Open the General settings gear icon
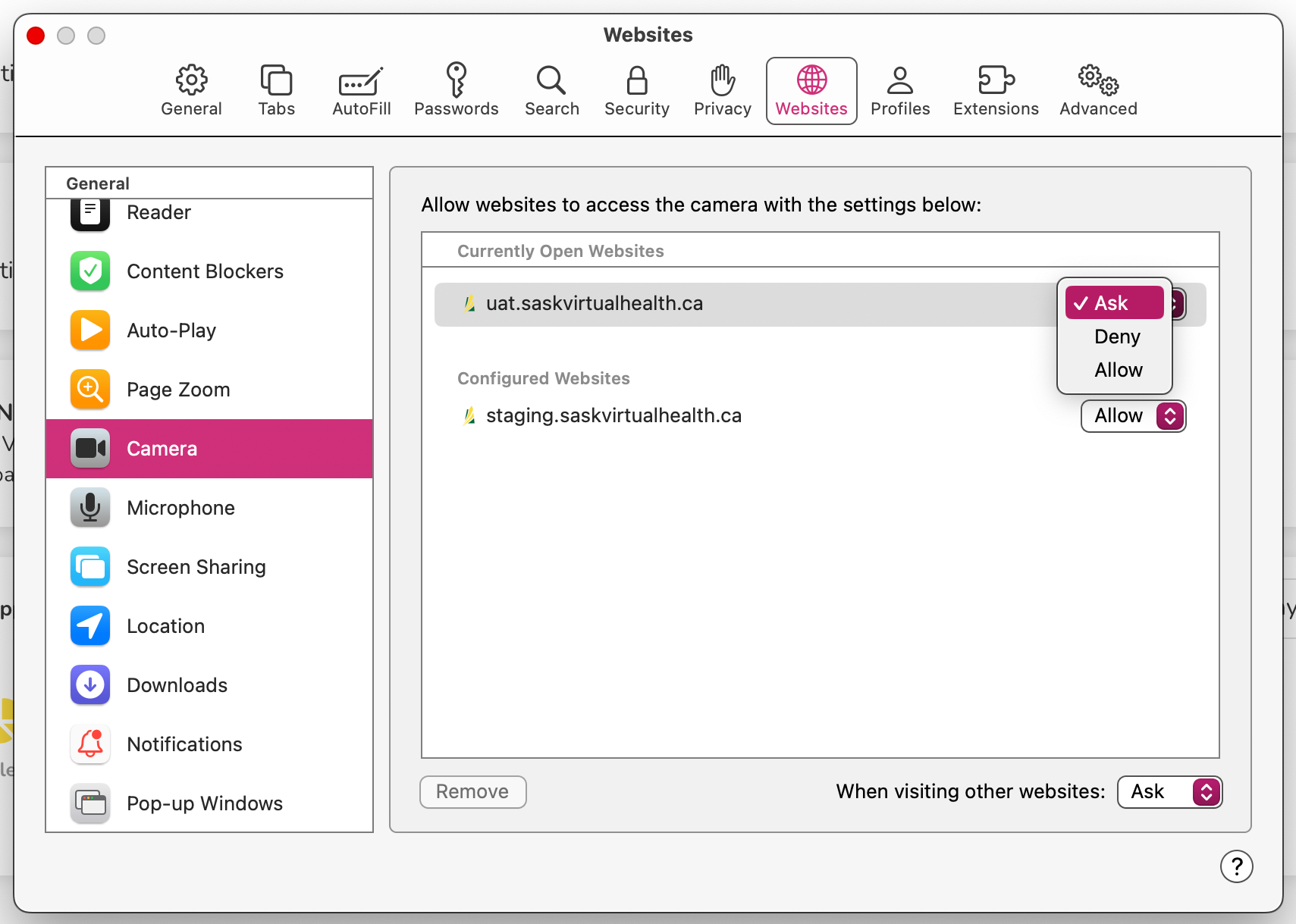 point(191,80)
